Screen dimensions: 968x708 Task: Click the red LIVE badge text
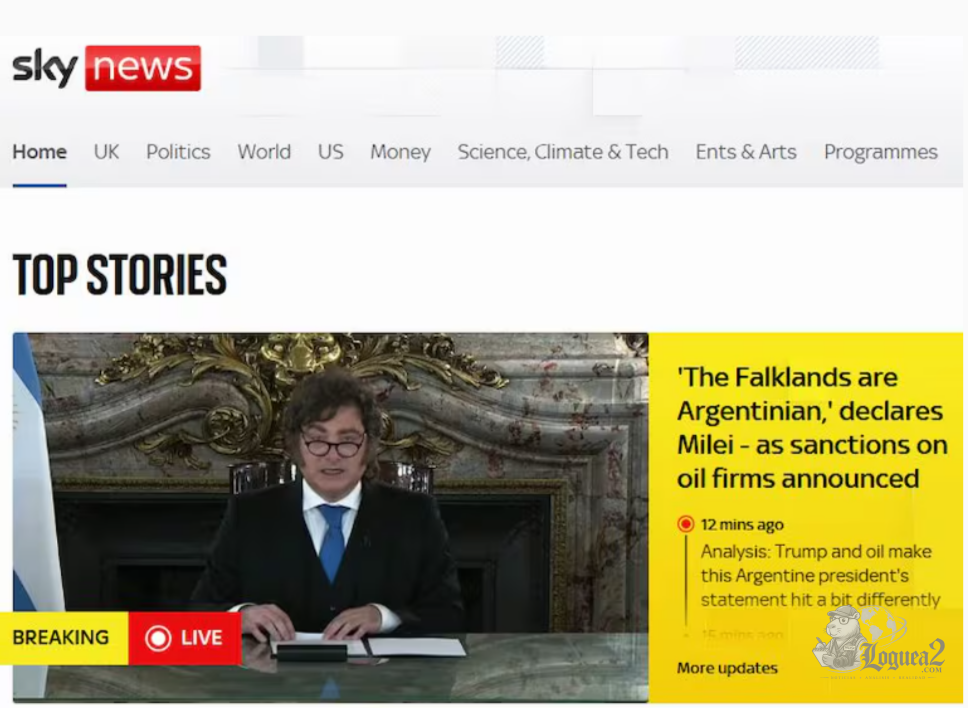coord(202,638)
